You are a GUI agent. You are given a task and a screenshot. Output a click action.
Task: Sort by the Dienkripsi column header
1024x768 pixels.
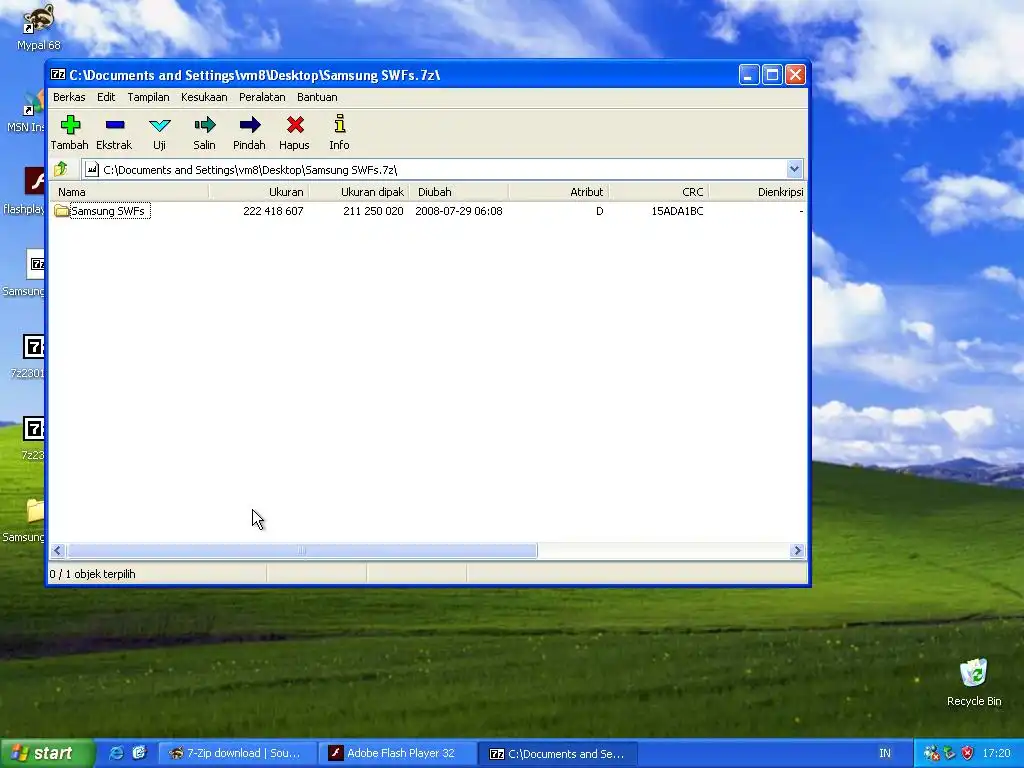(x=758, y=192)
